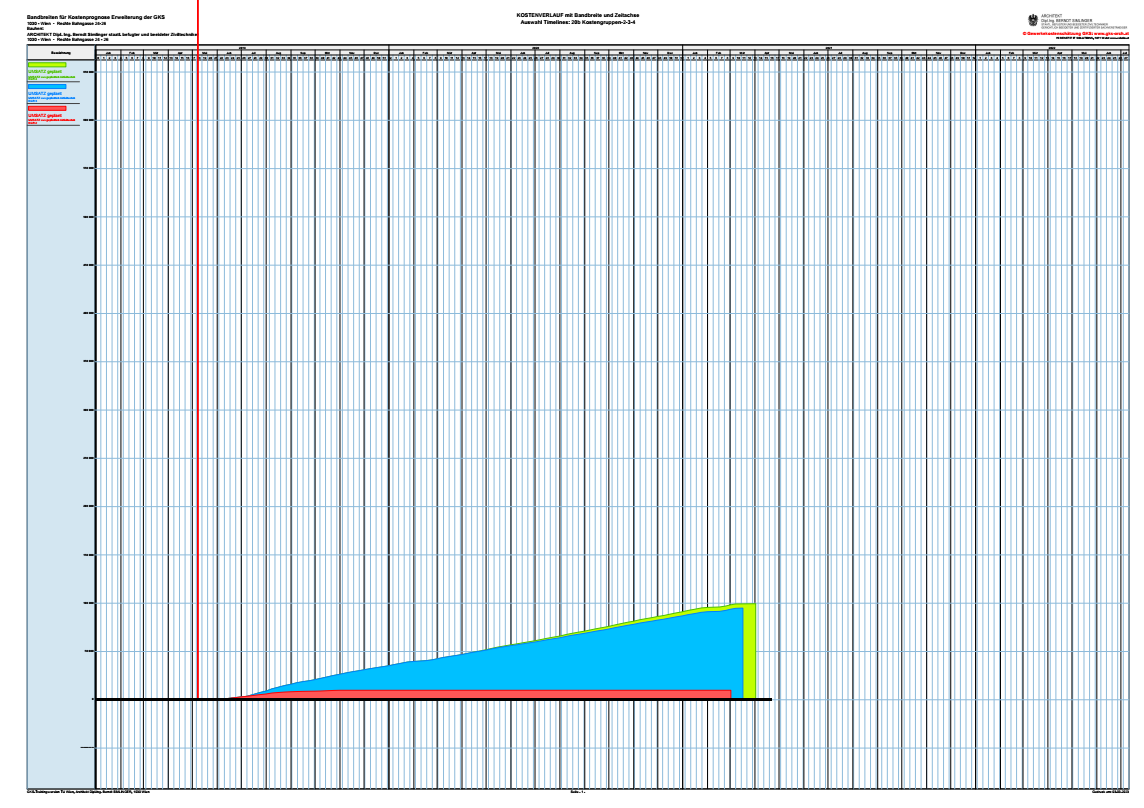This screenshot has height=808, width=1144.
Task: Select the blue 'UMSATZ geplant' legend label
Action: (45, 93)
